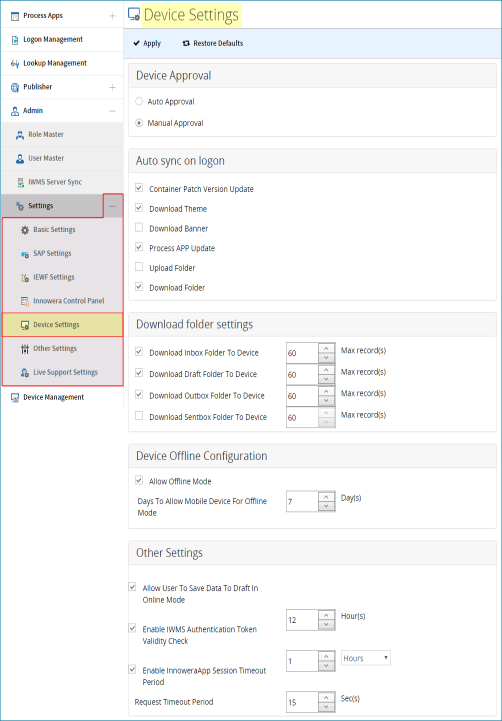Toggle the Allow Offline Mode checkbox
The image size is (502, 721).
pos(139,481)
